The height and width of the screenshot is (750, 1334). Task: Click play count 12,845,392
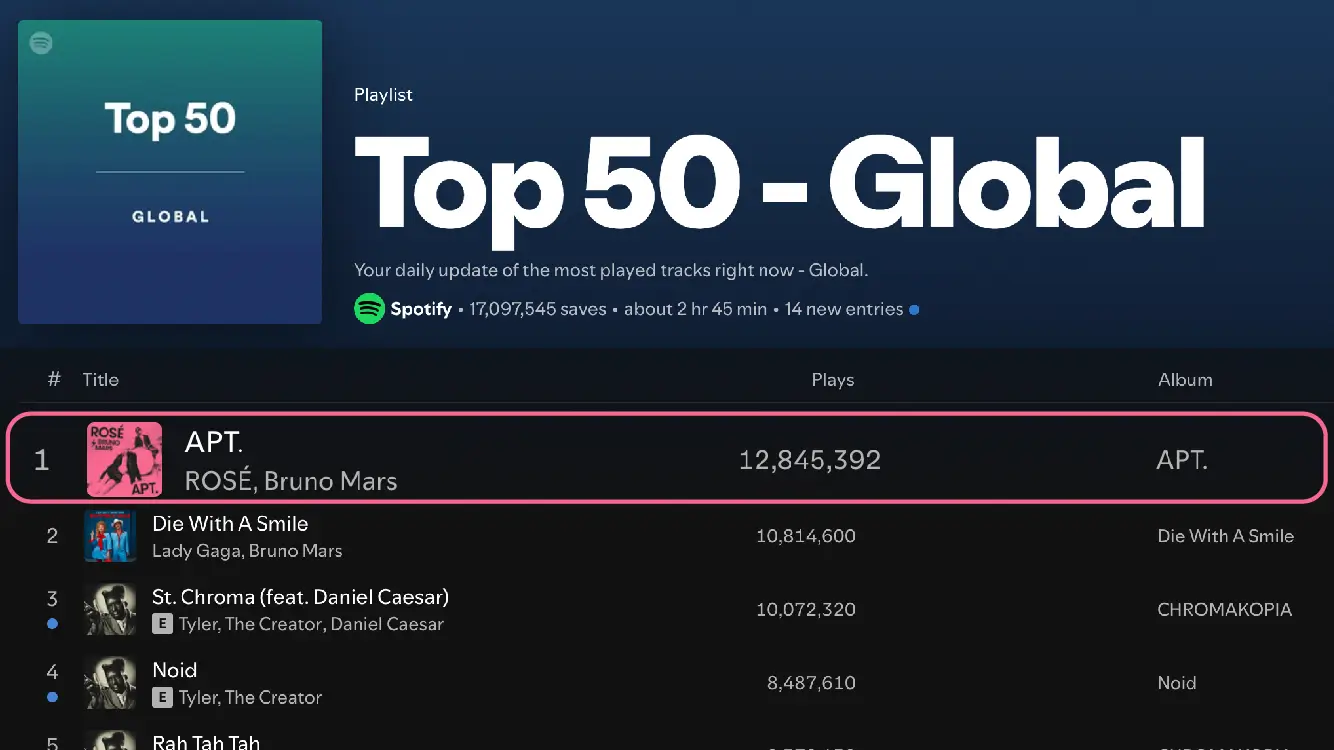[x=810, y=460]
